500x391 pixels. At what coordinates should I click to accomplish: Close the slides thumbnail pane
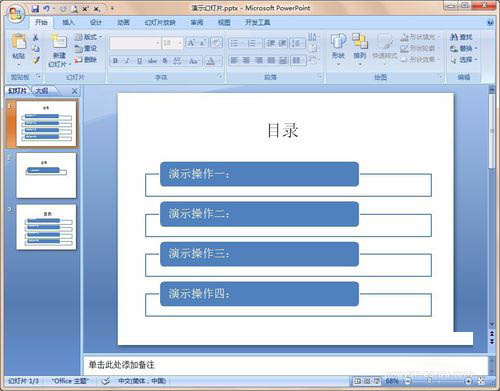[75, 91]
